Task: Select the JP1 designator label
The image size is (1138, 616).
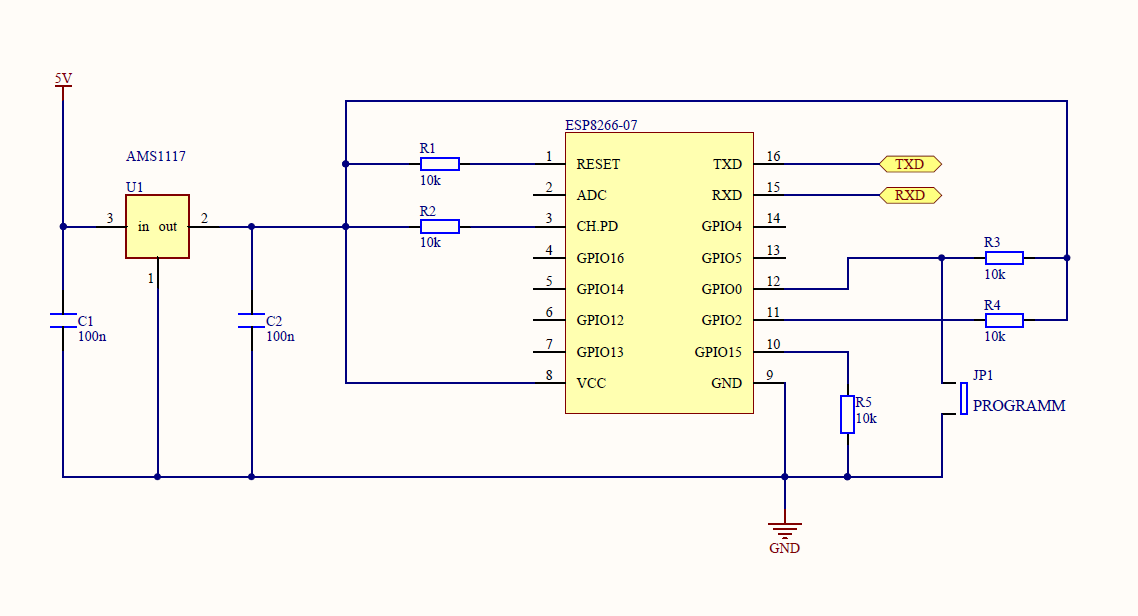Action: pyautogui.click(x=983, y=375)
